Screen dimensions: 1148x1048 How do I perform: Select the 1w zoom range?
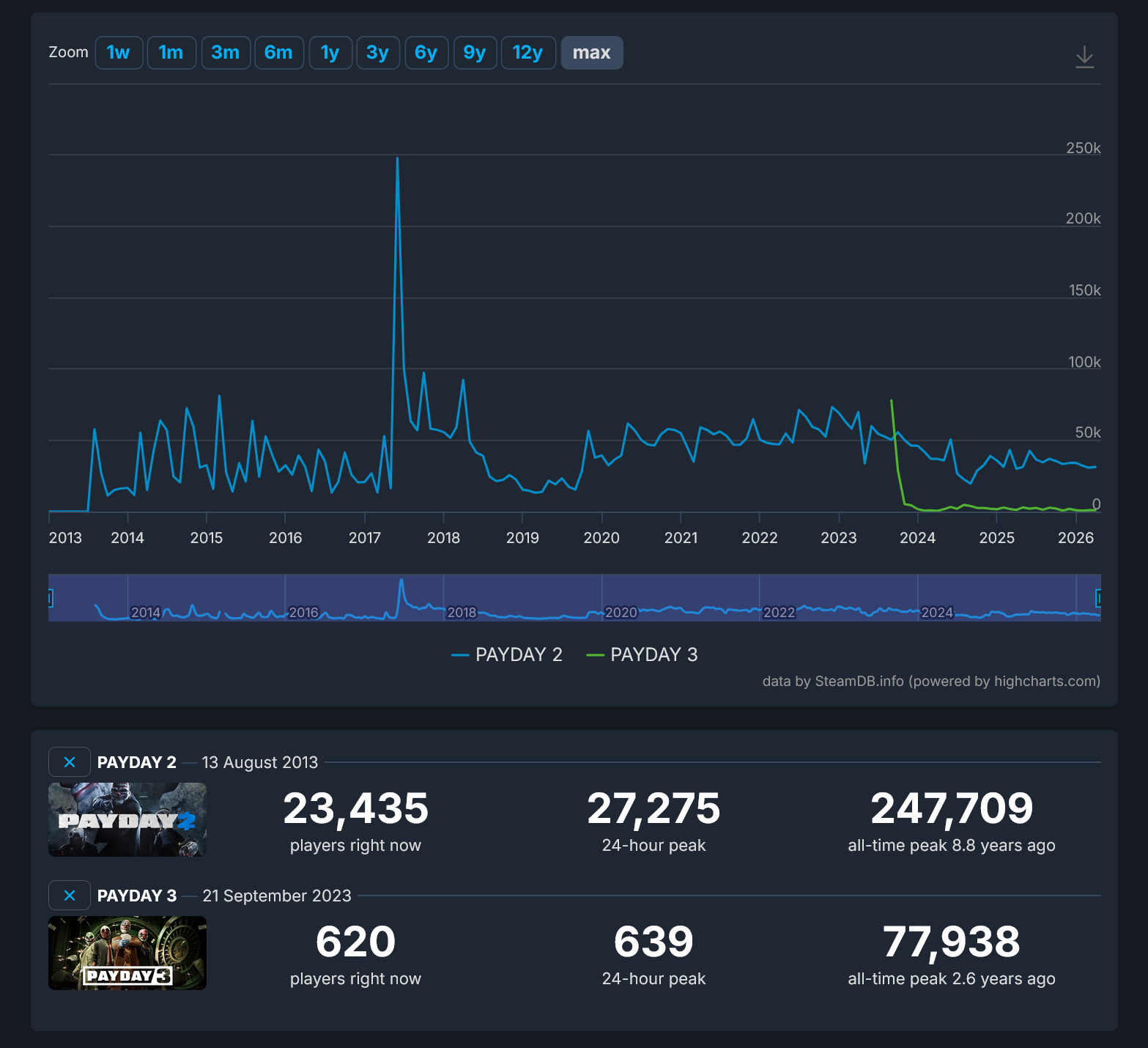(x=119, y=52)
